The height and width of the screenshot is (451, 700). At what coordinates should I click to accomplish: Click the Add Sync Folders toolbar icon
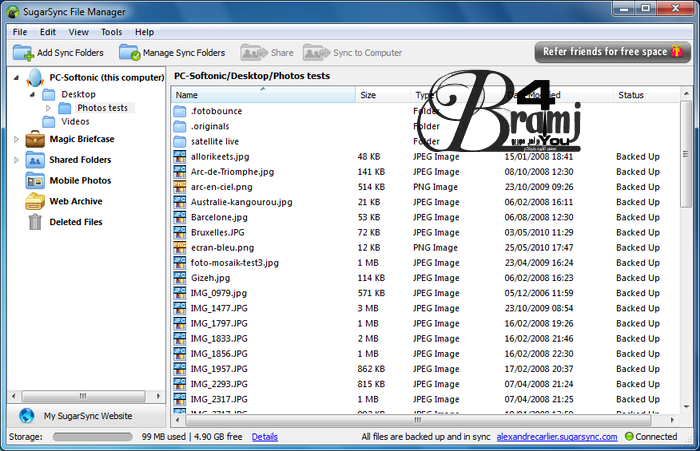coord(23,53)
